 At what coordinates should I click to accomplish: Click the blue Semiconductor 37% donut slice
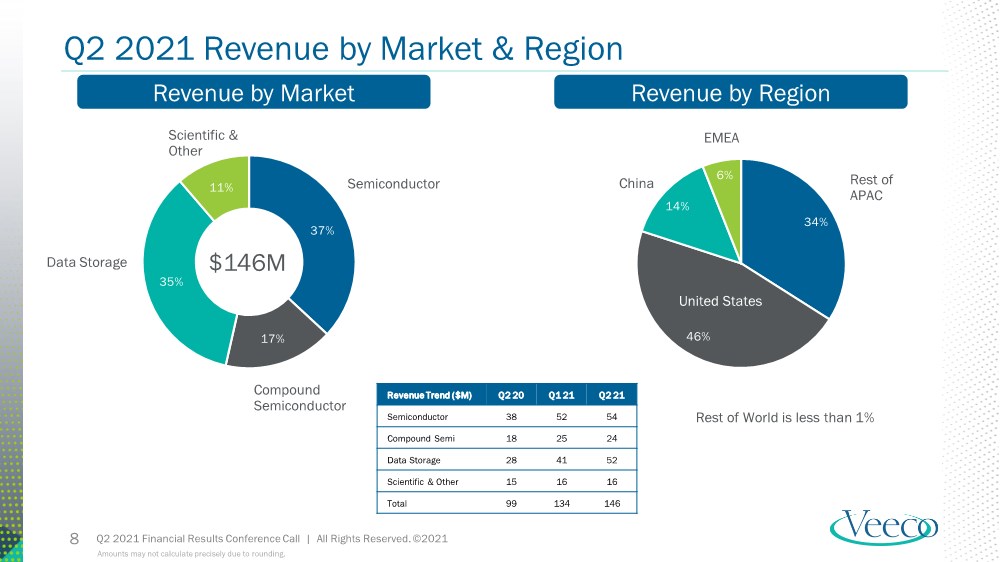pyautogui.click(x=322, y=246)
